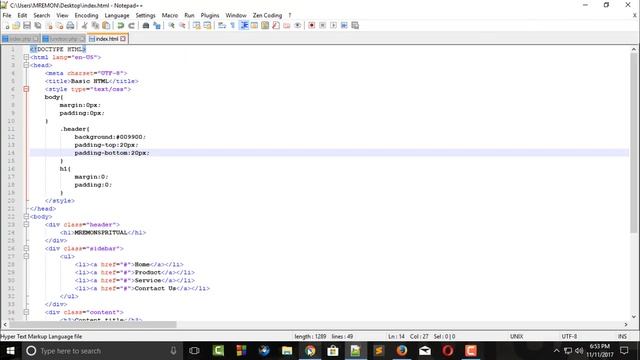Open the Macro menu
This screenshot has width=640, height=360.
click(x=170, y=16)
